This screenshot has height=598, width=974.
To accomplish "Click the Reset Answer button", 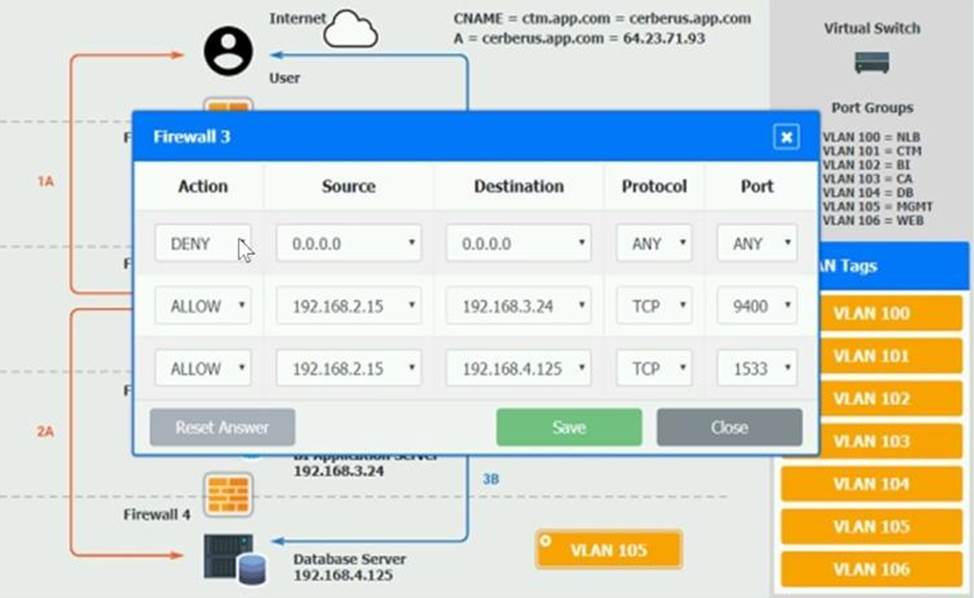I will pos(222,427).
